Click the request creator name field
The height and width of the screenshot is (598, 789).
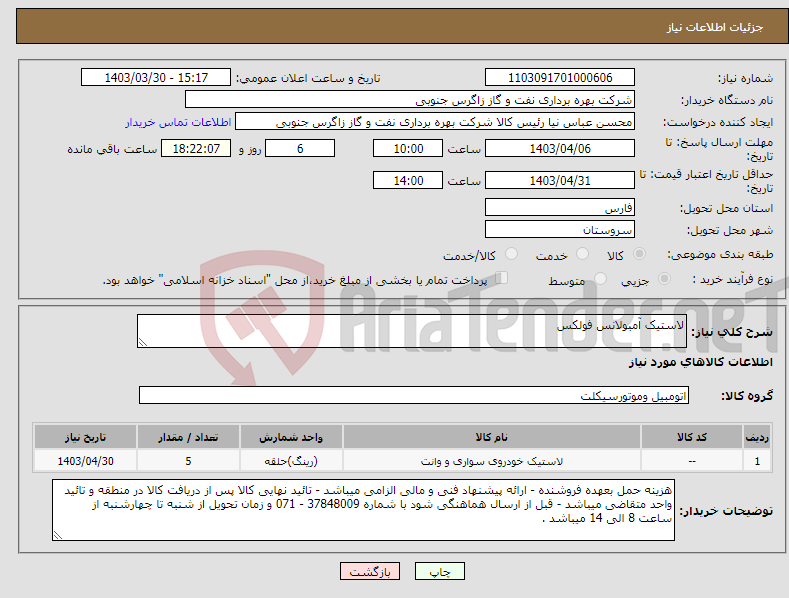coord(435,122)
